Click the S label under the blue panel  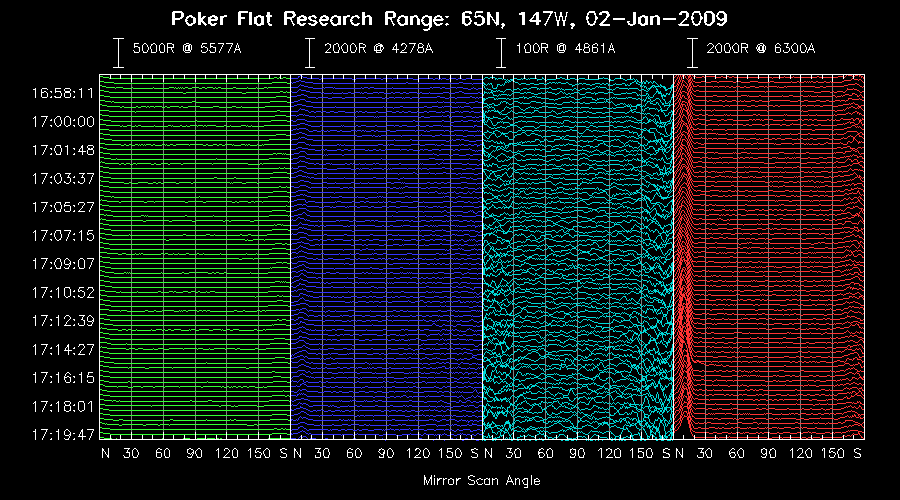coord(474,454)
